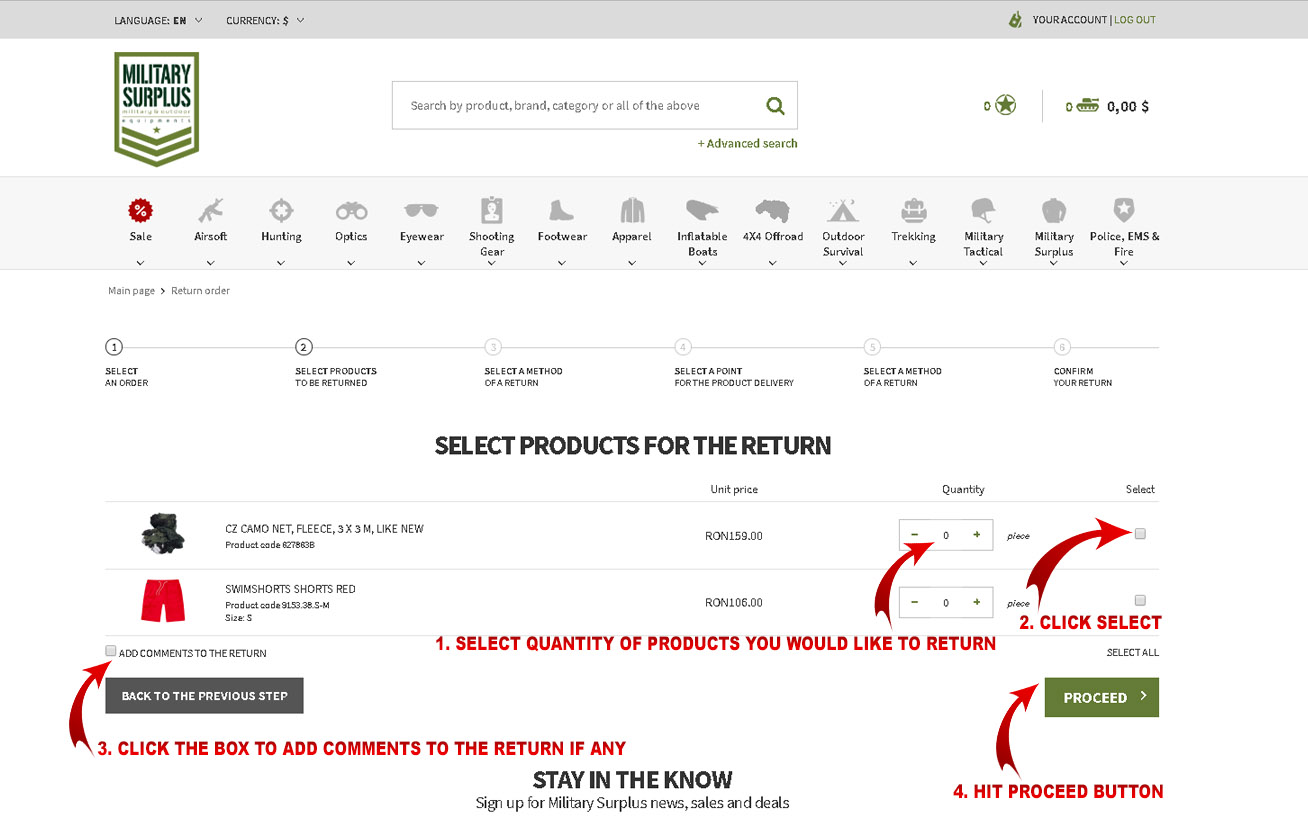This screenshot has width=1308, height=816.
Task: Click into the product search field
Action: [575, 106]
